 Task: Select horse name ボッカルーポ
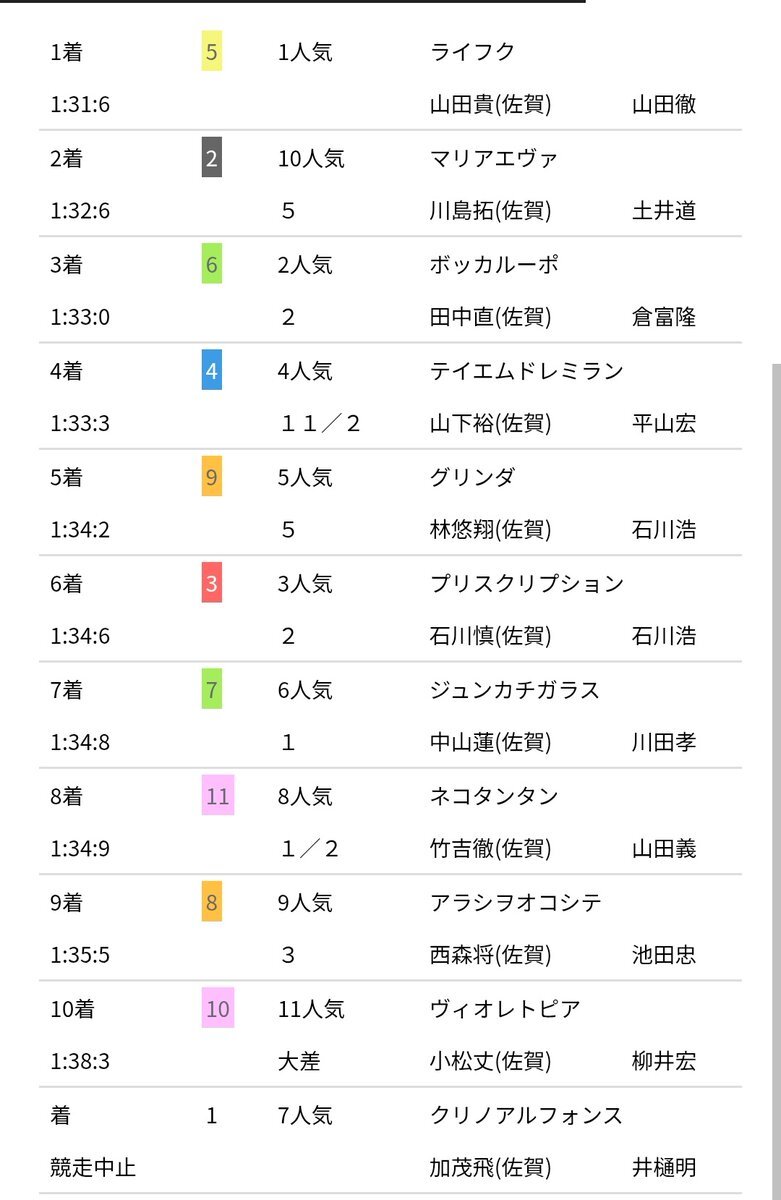coord(494,265)
